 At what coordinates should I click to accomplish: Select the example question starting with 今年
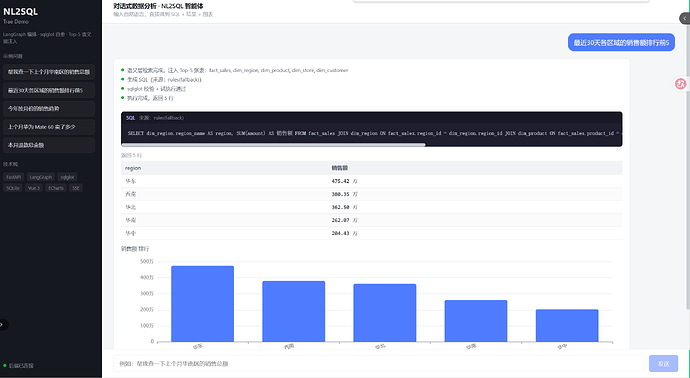[49, 108]
